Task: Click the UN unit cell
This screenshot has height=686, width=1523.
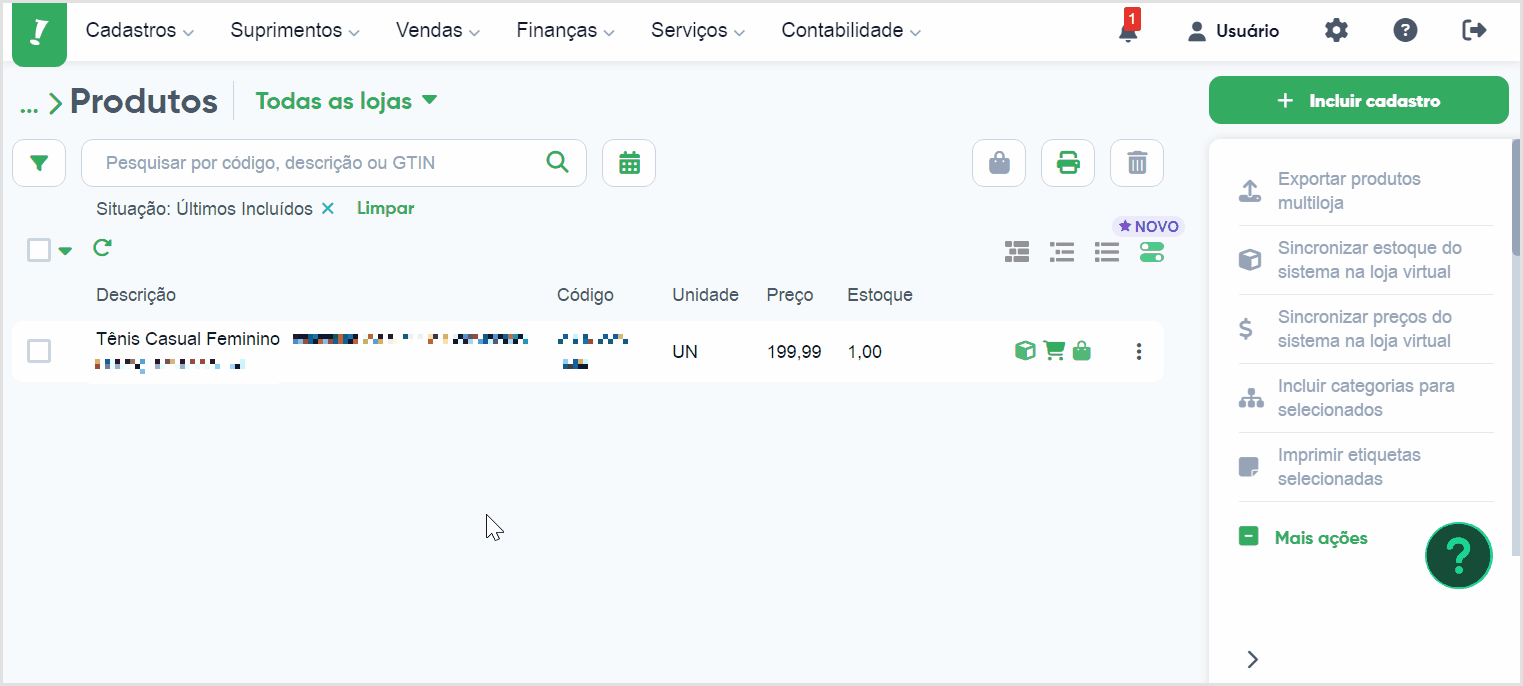Action: [685, 352]
